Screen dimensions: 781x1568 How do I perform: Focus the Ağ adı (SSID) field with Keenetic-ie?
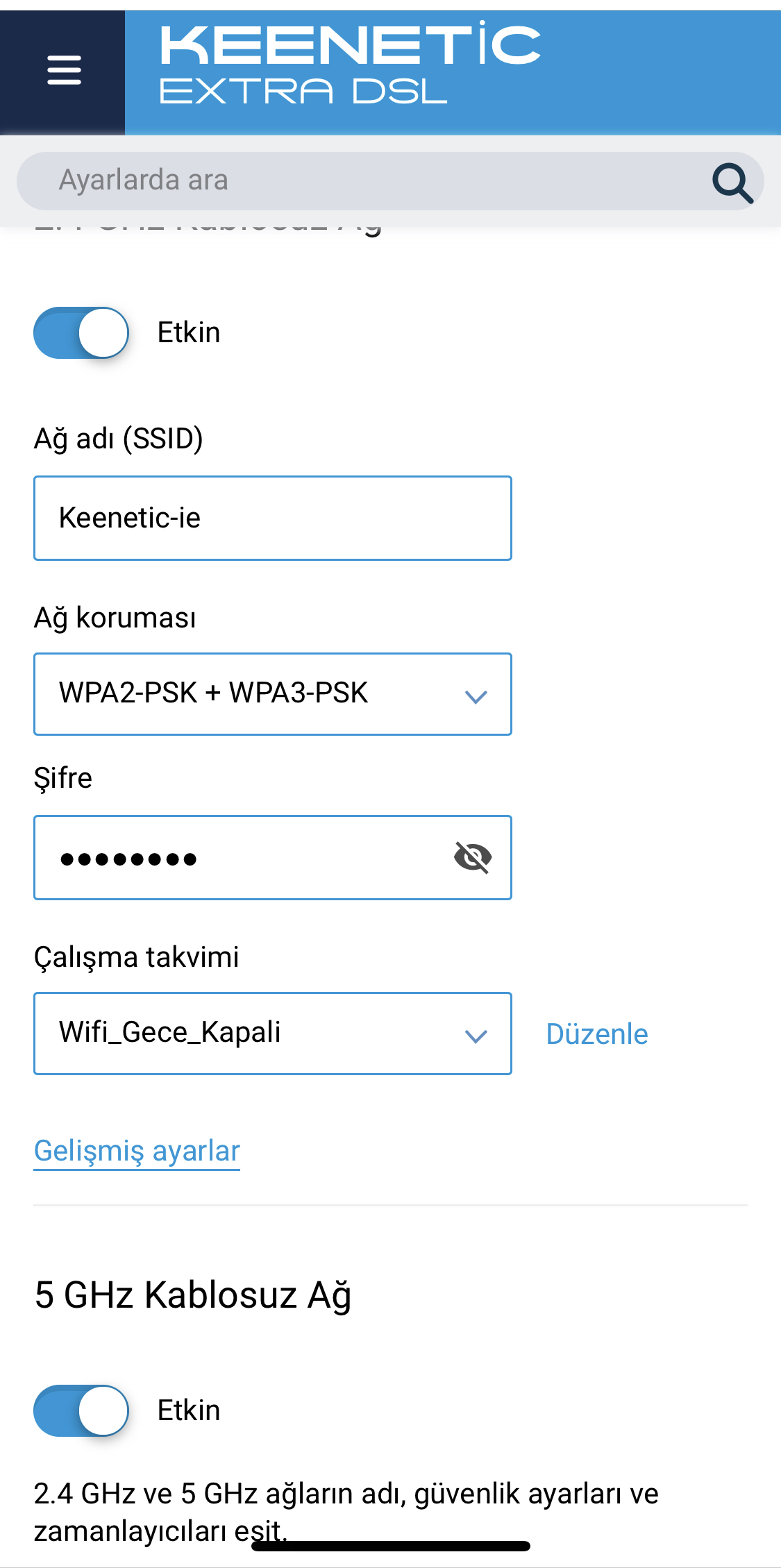coord(273,518)
